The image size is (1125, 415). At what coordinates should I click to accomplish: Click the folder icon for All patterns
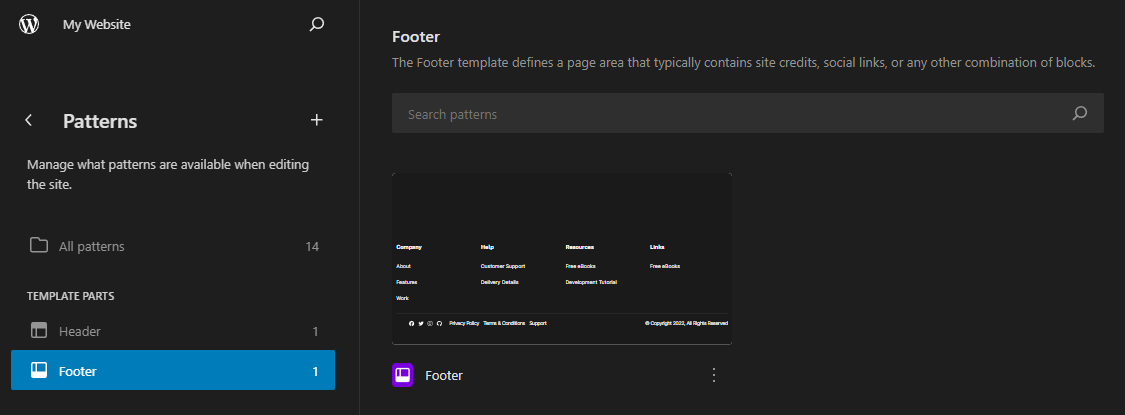[x=39, y=245]
